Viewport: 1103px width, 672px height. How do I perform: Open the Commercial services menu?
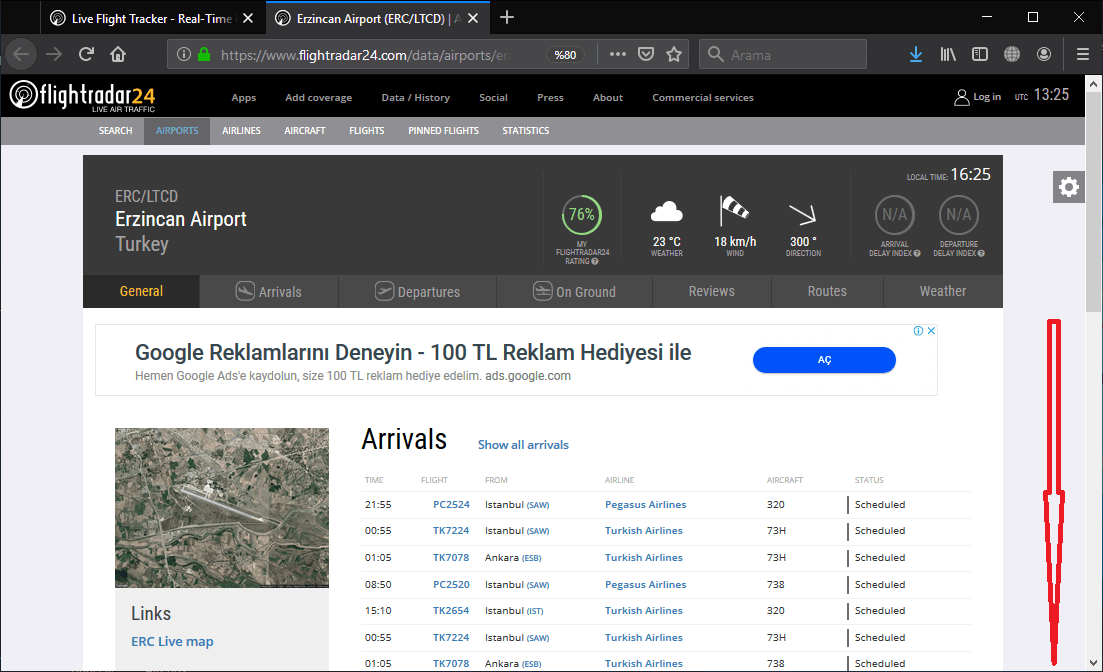pyautogui.click(x=702, y=98)
